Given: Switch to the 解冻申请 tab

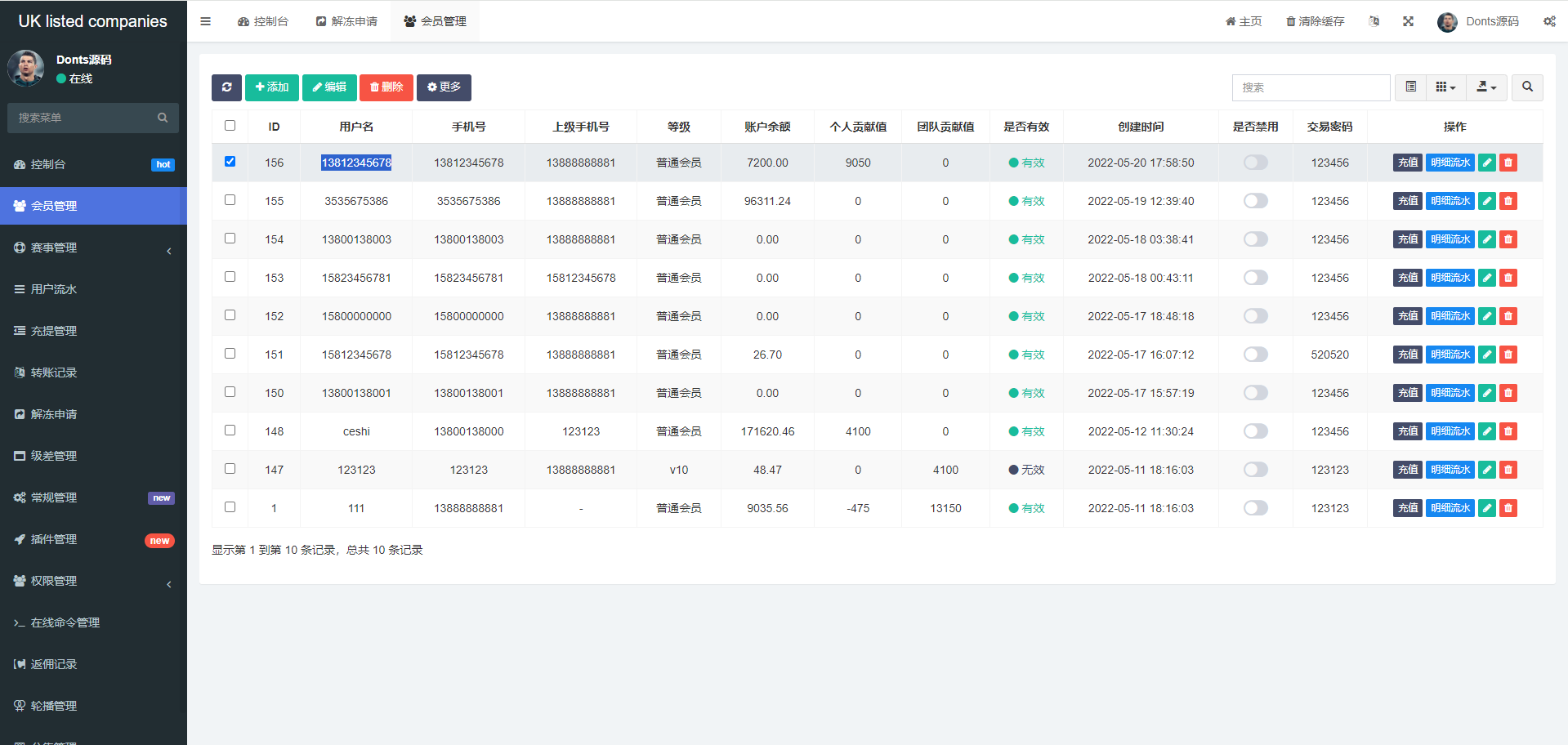Looking at the screenshot, I should point(346,21).
